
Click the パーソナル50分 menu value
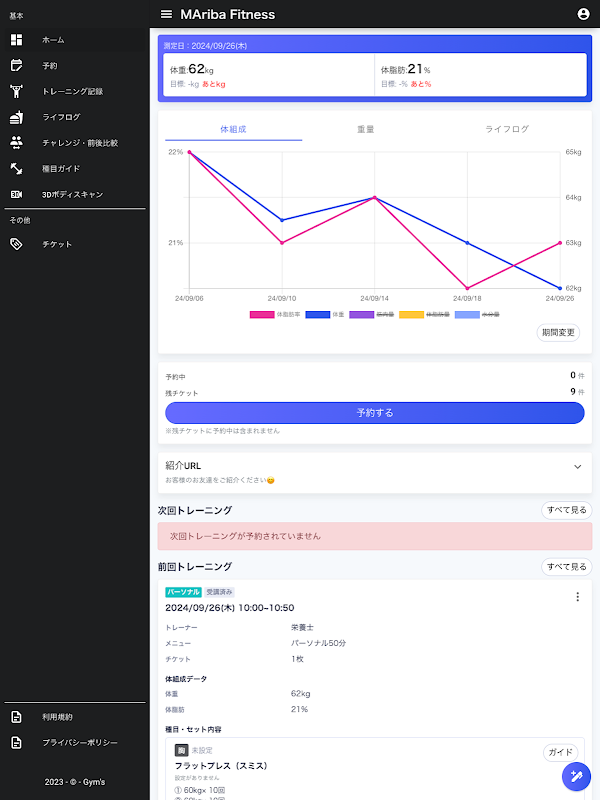pyautogui.click(x=318, y=643)
